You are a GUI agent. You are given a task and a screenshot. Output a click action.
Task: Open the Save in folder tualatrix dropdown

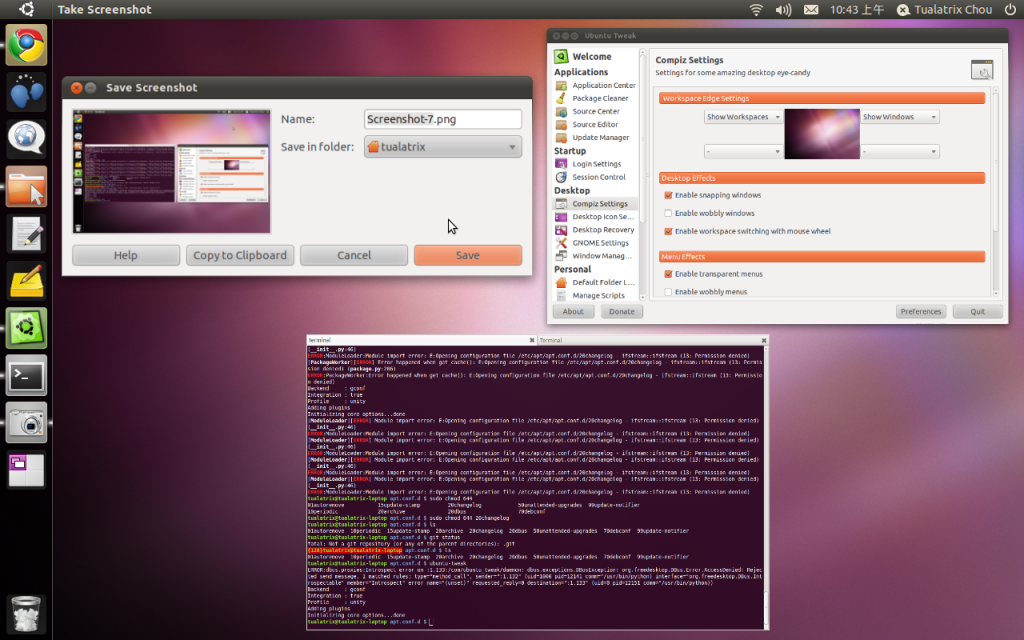pos(443,147)
